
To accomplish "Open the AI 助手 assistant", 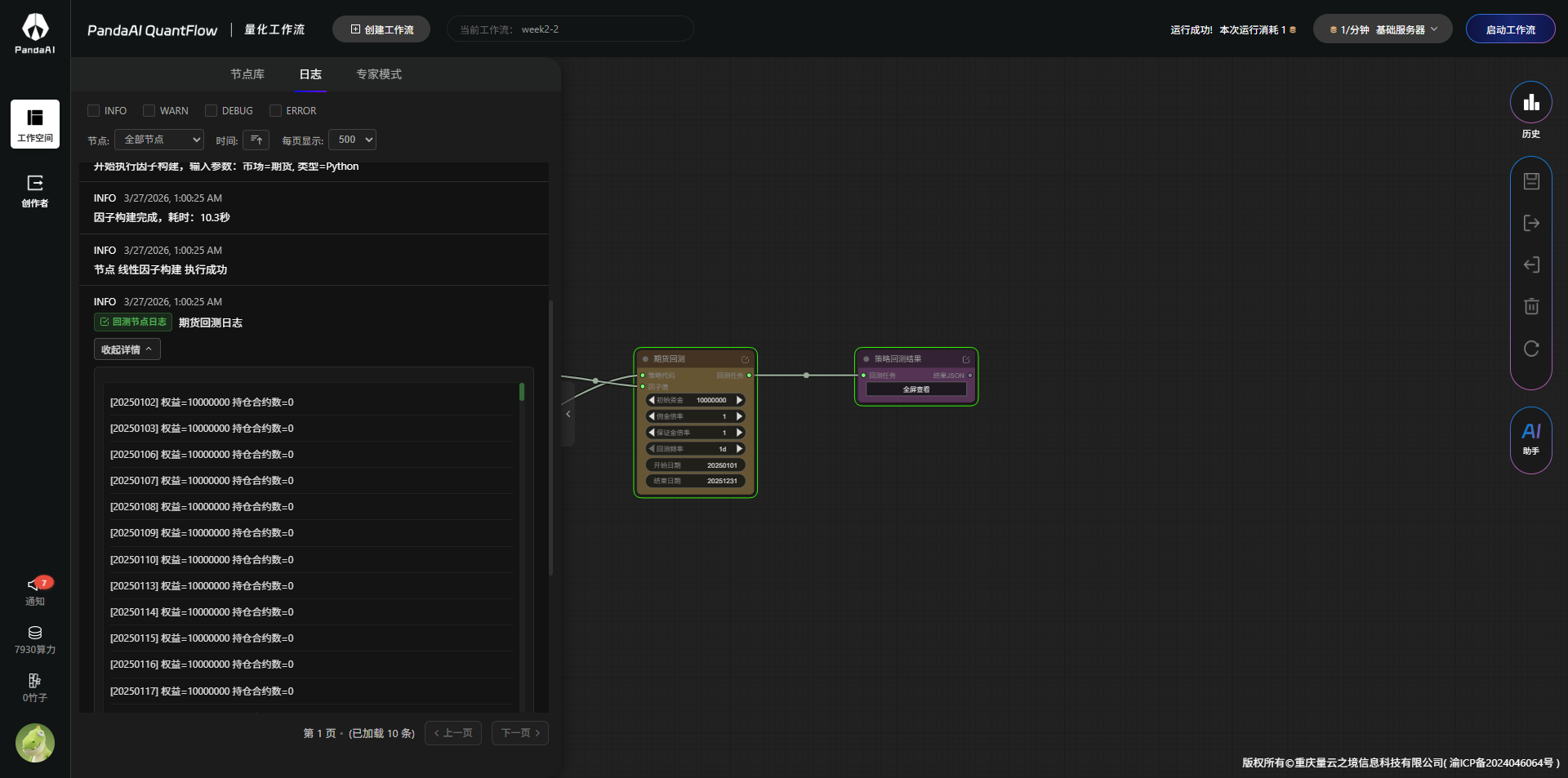I will click(1530, 438).
